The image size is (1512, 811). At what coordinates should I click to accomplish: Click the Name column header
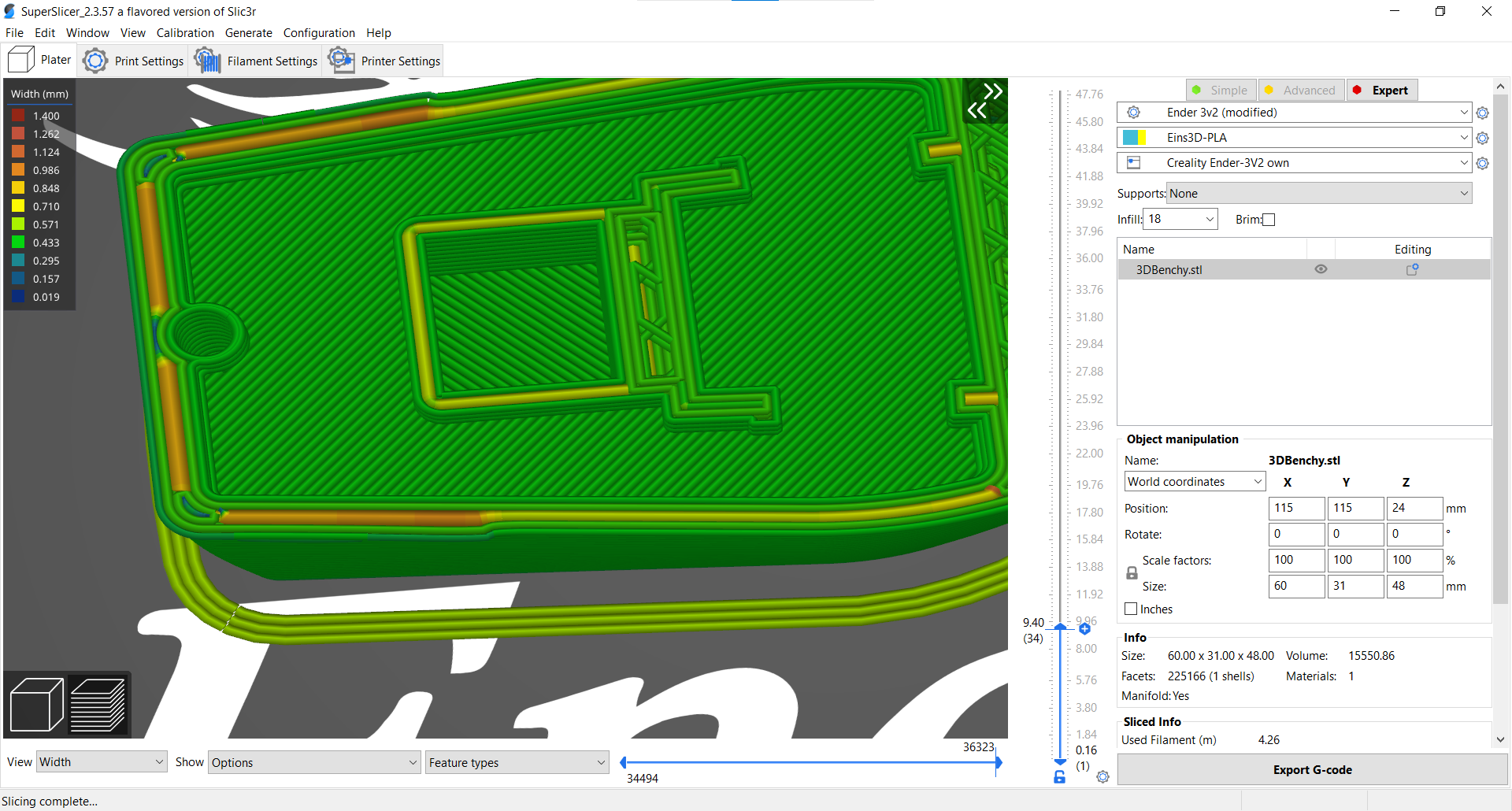(1213, 249)
